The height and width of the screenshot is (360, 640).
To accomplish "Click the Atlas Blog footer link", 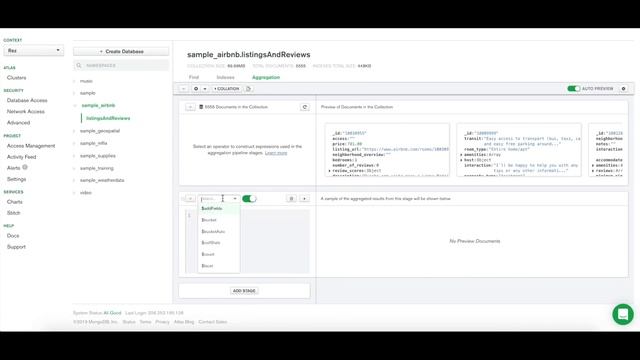I will click(184, 322).
